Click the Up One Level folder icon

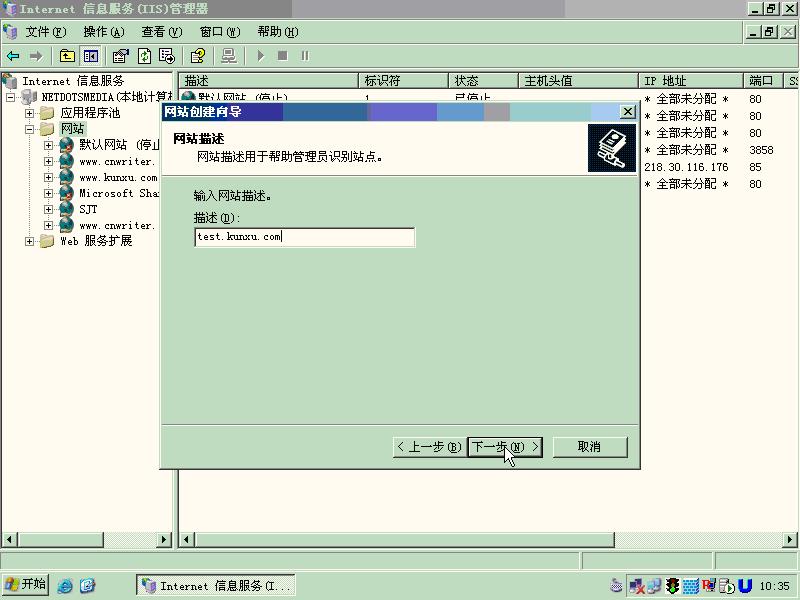pos(67,56)
